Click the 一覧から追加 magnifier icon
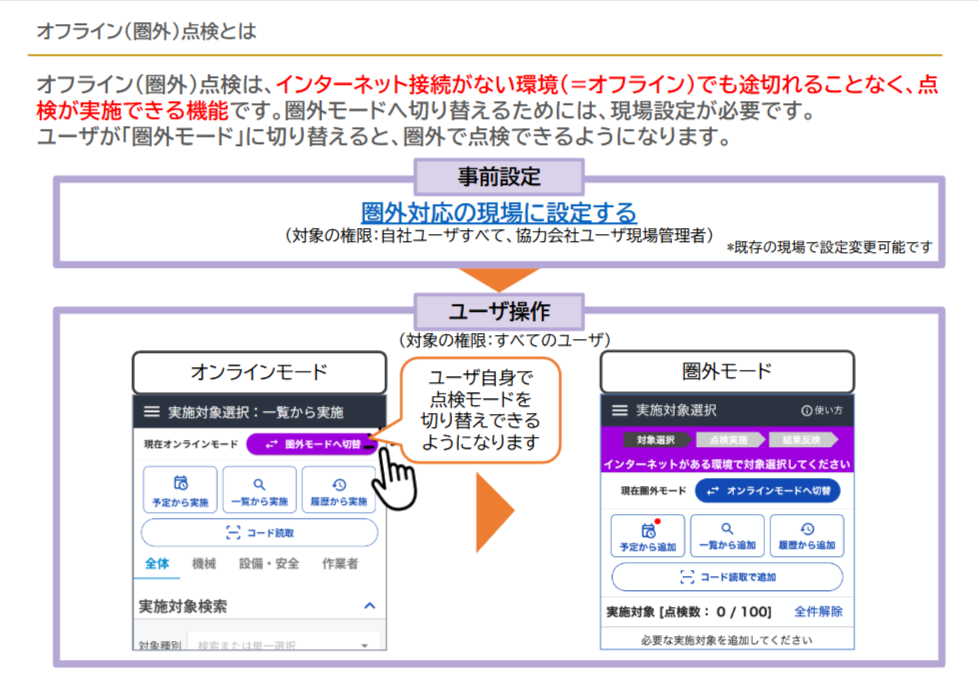Image resolution: width=978 pixels, height=683 pixels. click(x=727, y=529)
